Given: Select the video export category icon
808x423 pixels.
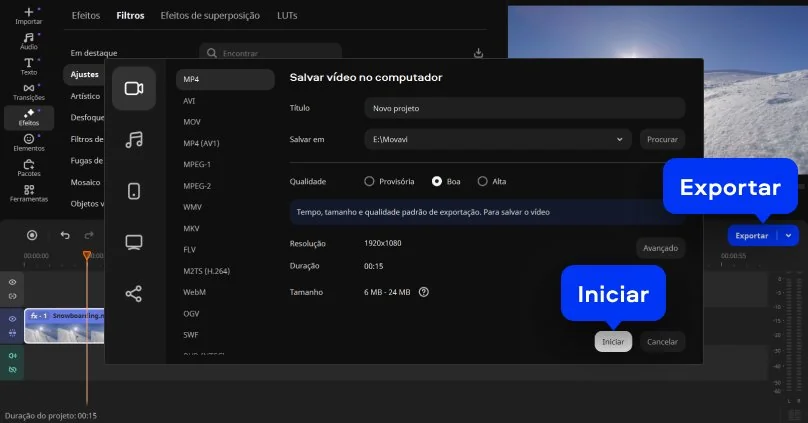Looking at the screenshot, I should click(134, 88).
